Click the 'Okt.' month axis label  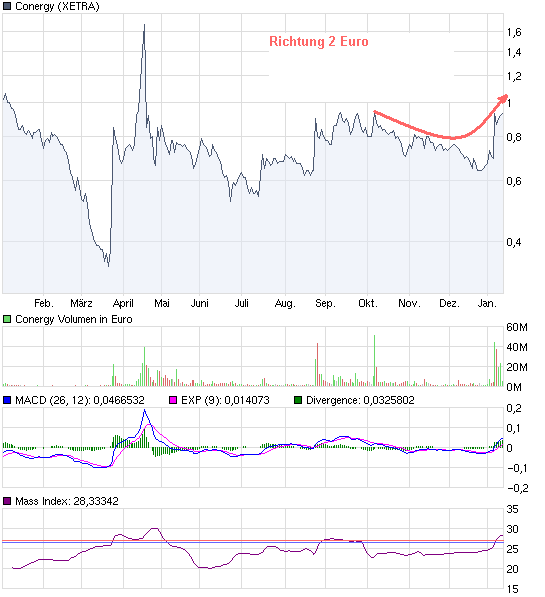coord(368,303)
